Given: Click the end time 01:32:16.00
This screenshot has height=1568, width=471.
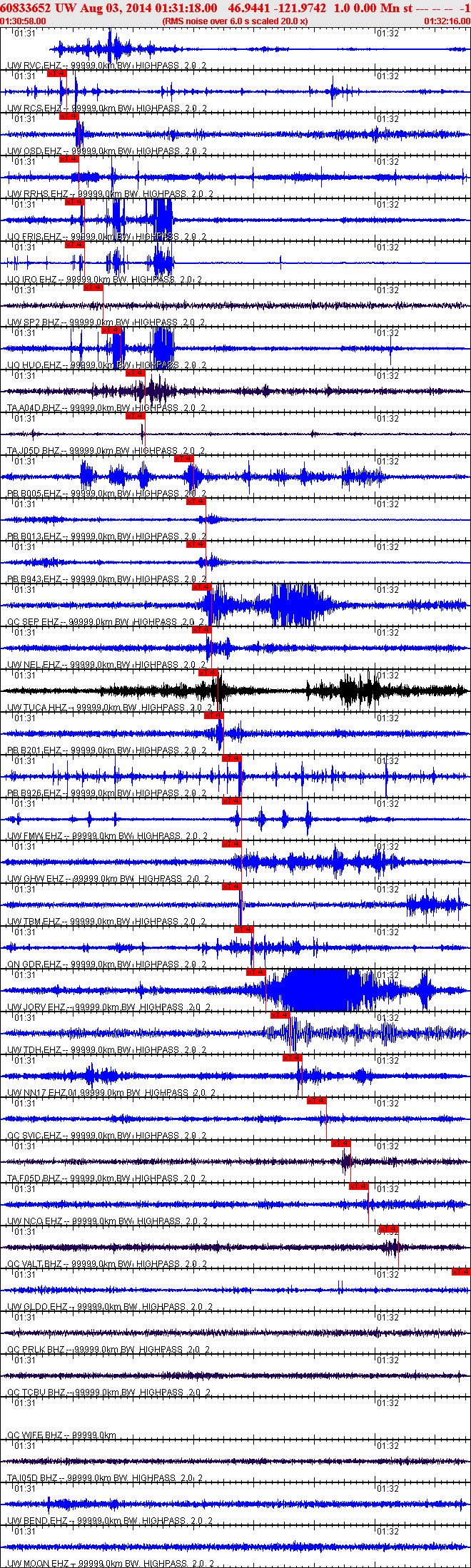Looking at the screenshot, I should click(x=447, y=21).
